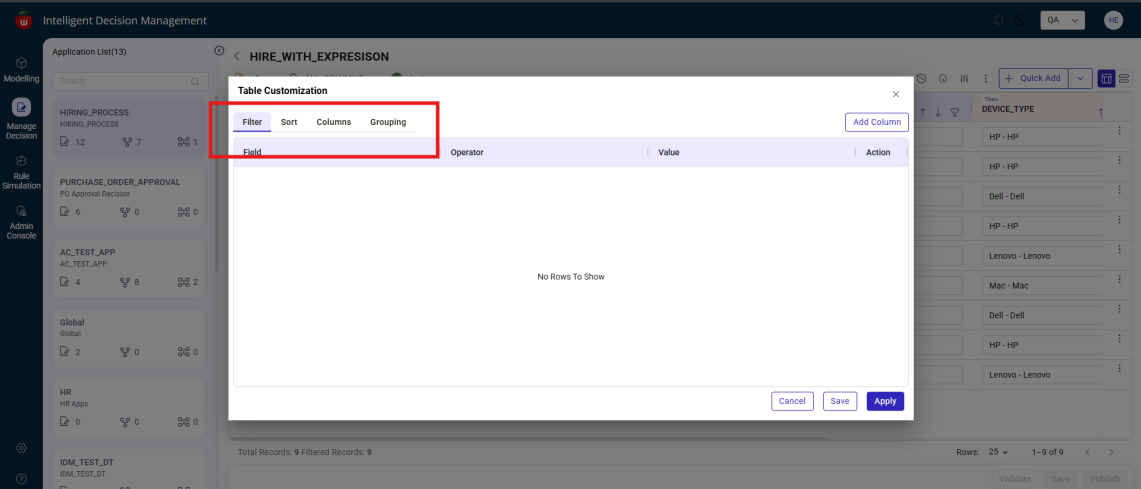Open the HE user avatar menu

1113,20
